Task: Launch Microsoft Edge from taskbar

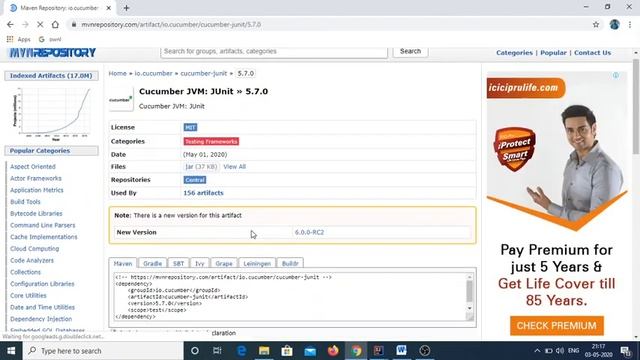Action: click(241, 351)
